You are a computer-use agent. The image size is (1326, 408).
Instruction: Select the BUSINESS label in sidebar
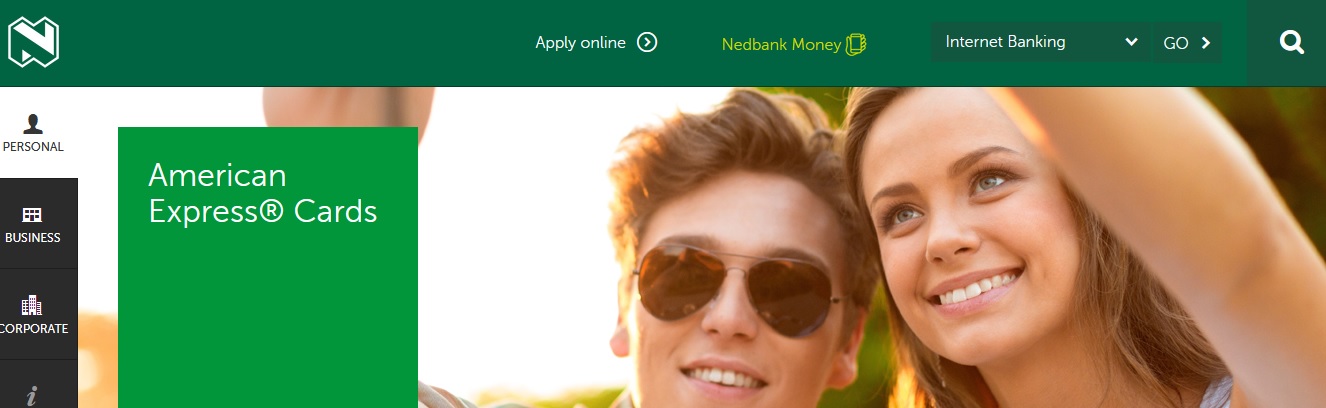(x=33, y=238)
